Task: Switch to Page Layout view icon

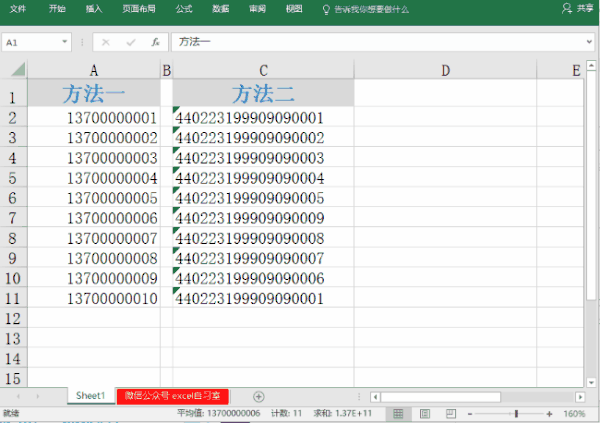Action: [425, 413]
